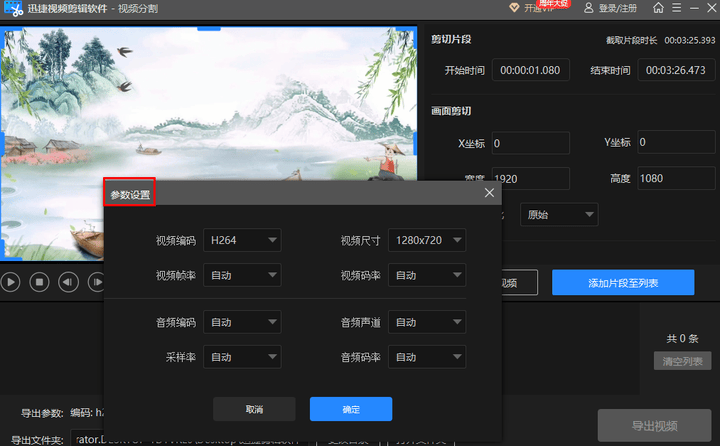The image size is (720, 446).
Task: Step back one frame
Action: 68,282
